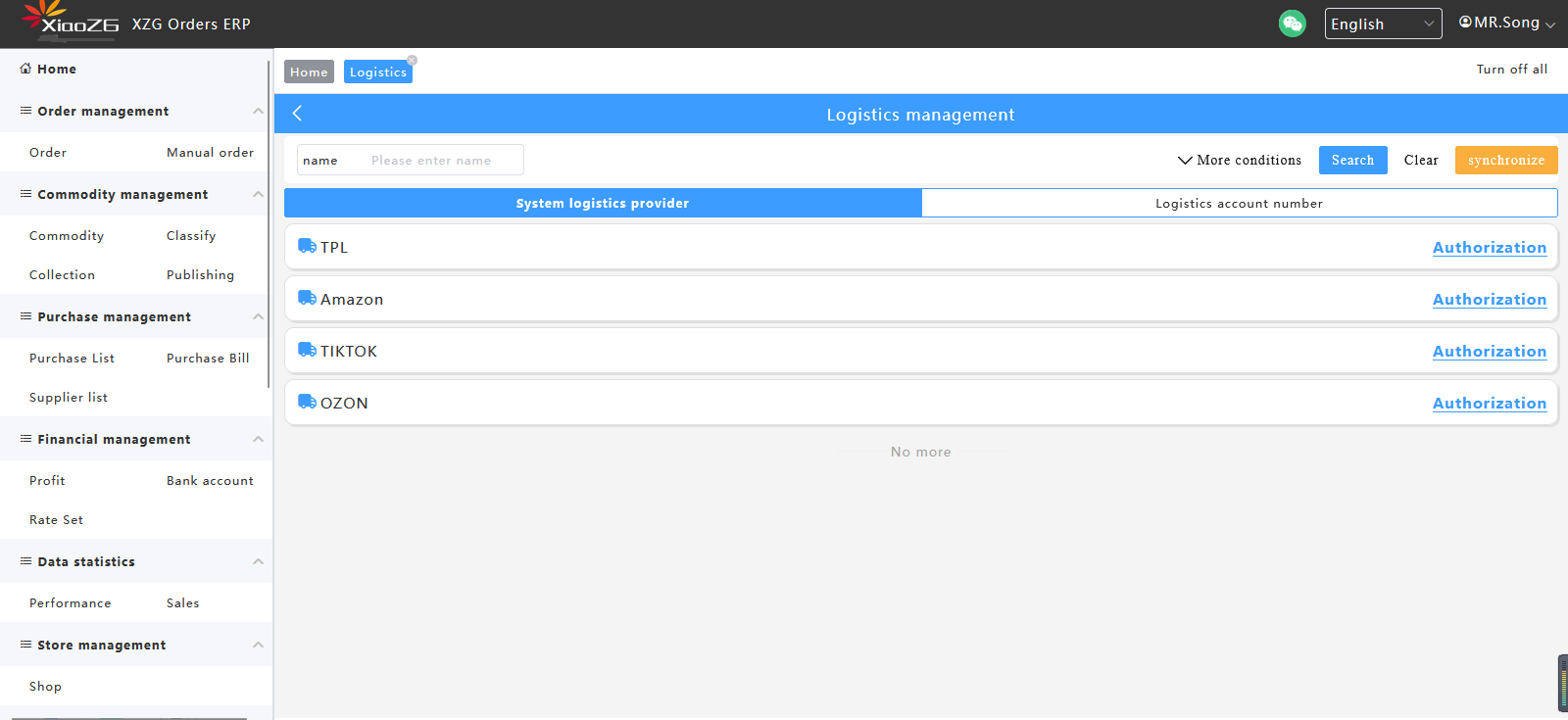Viewport: 1568px width, 720px height.
Task: Click the WeChat icon in header
Action: click(x=1292, y=24)
